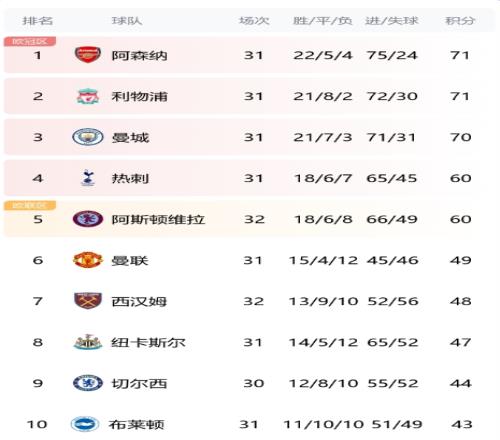Select the West Ham United crest
This screenshot has width=500, height=440.
pyautogui.click(x=88, y=301)
